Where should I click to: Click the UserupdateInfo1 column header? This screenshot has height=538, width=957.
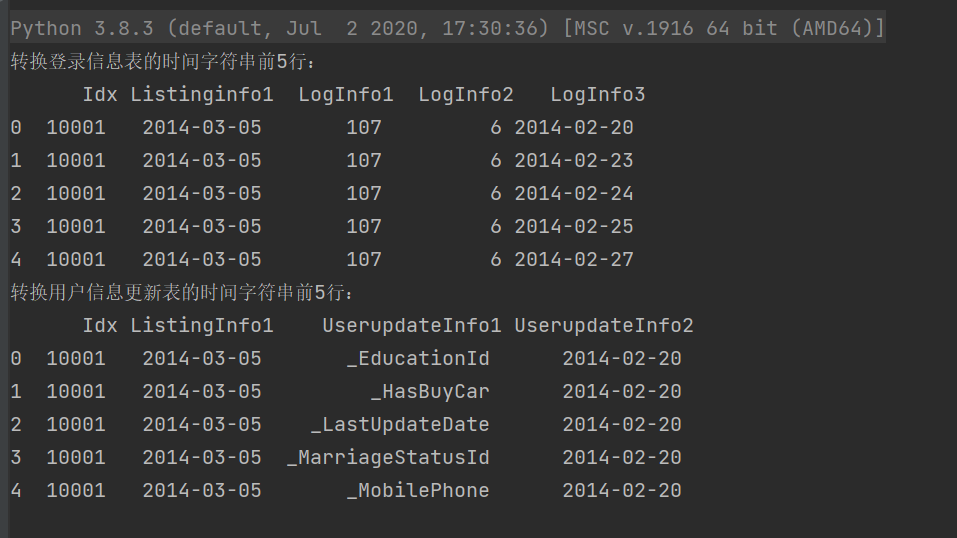(412, 326)
